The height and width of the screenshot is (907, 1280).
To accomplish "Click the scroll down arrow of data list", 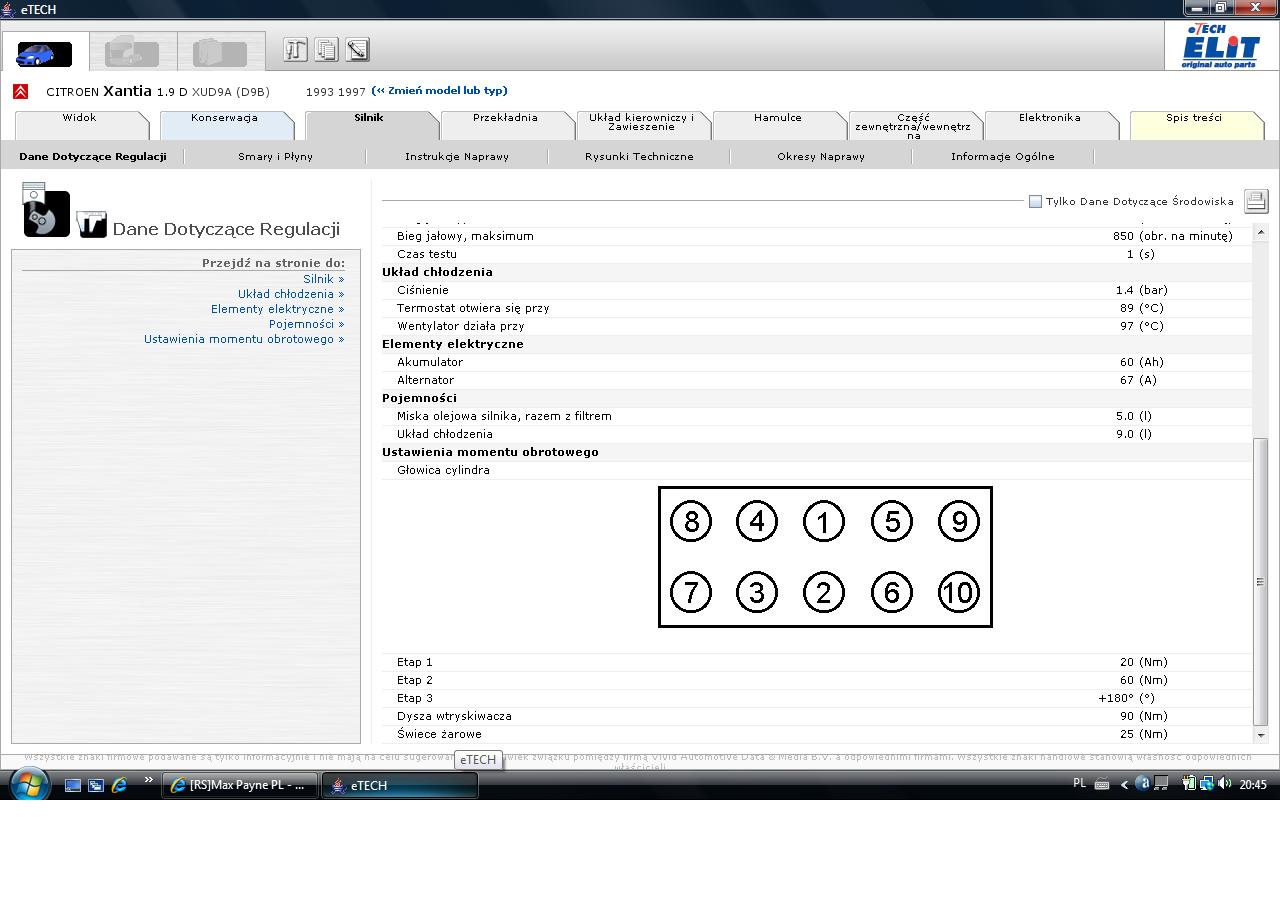I will (x=1260, y=735).
